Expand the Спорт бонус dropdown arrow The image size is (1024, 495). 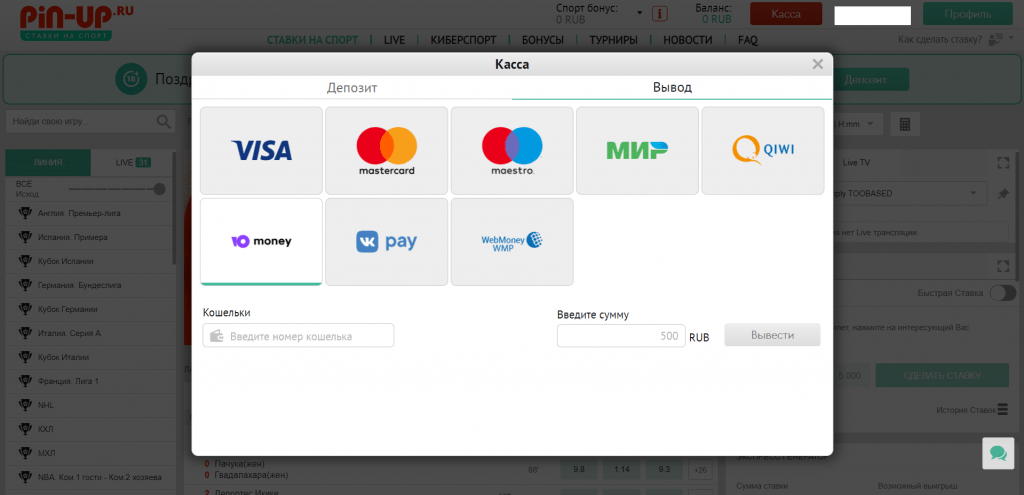pos(639,13)
